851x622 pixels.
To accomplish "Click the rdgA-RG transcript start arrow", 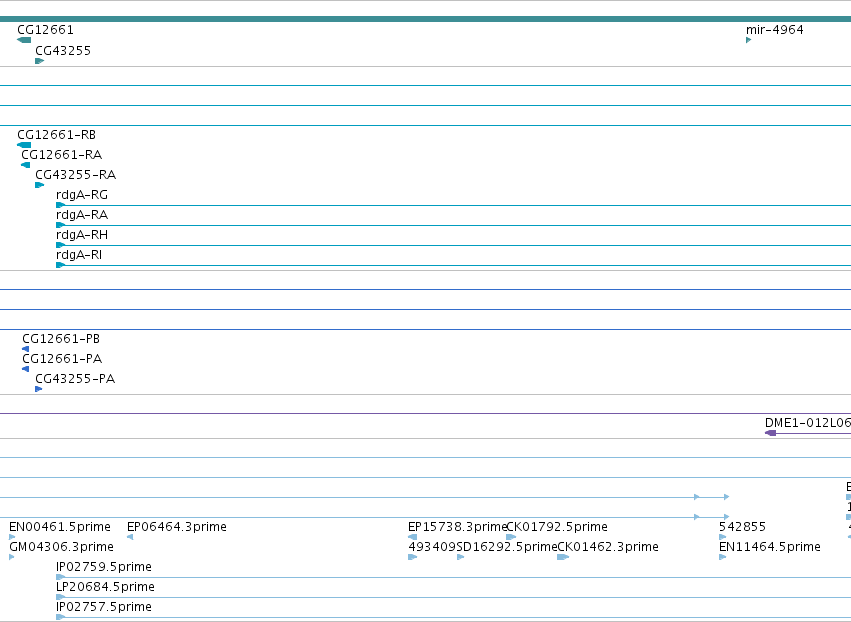I will pos(60,205).
